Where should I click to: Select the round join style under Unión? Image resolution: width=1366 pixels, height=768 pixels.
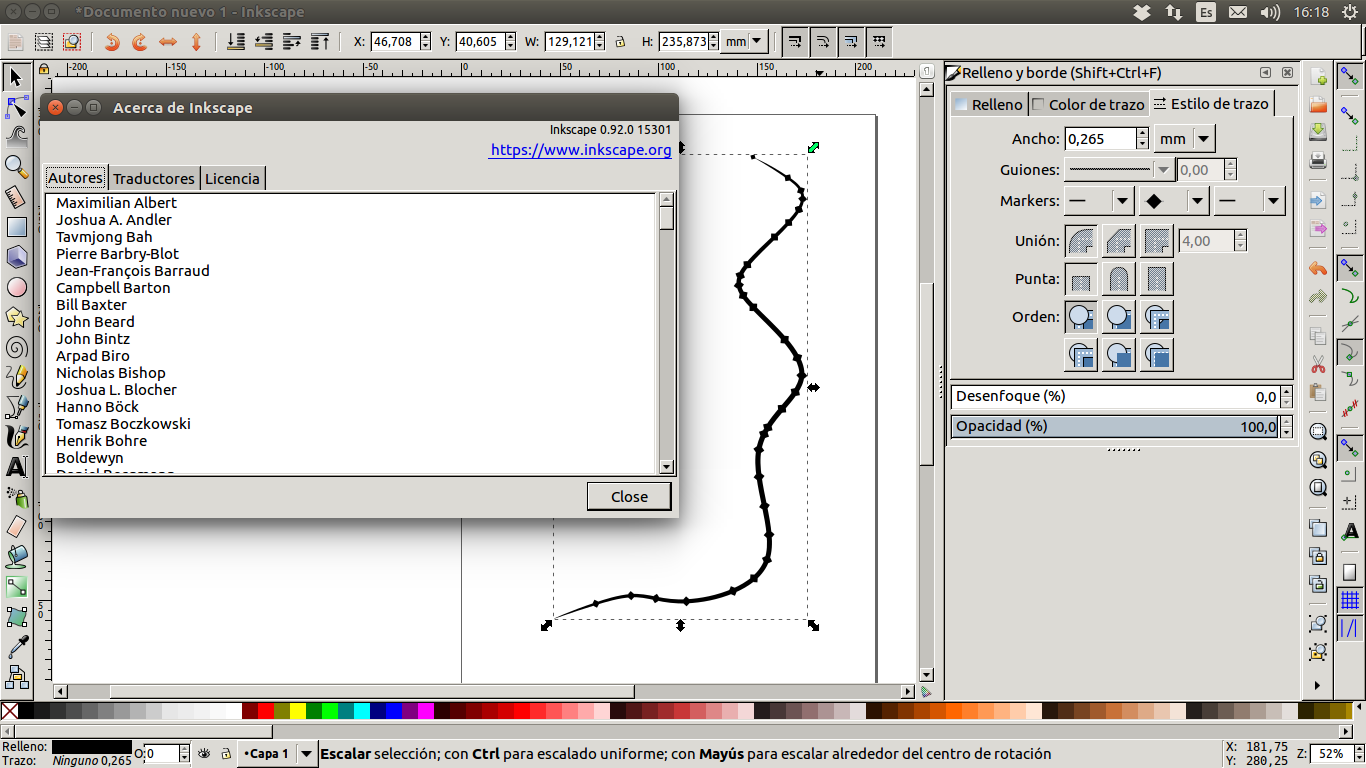(1080, 240)
